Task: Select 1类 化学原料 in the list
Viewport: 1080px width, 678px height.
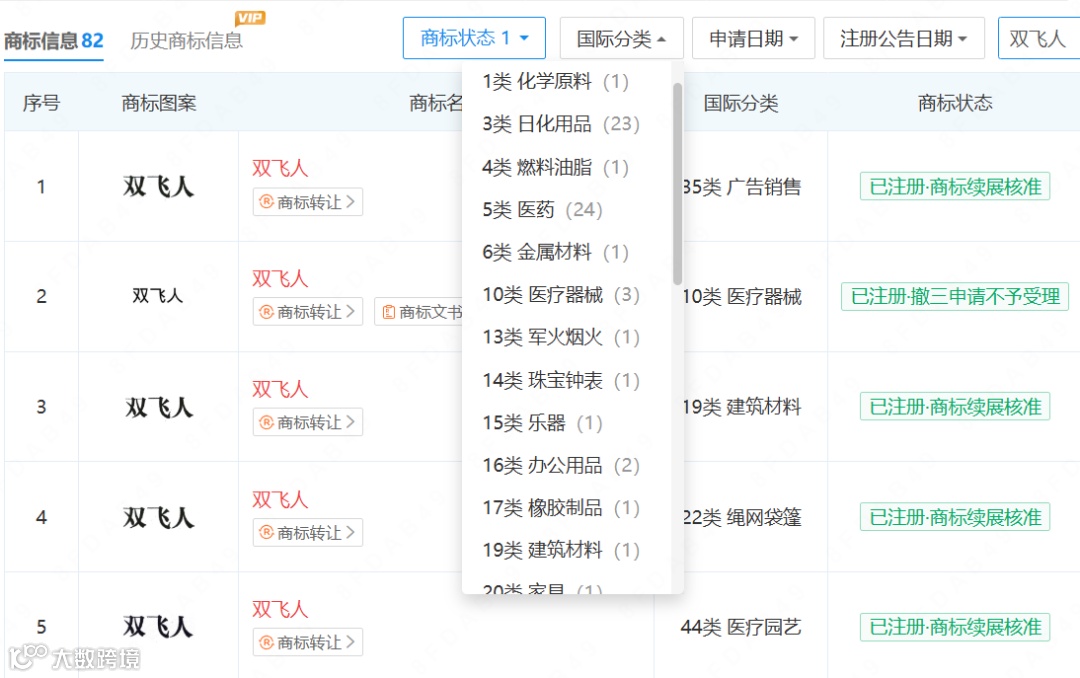Action: 556,81
